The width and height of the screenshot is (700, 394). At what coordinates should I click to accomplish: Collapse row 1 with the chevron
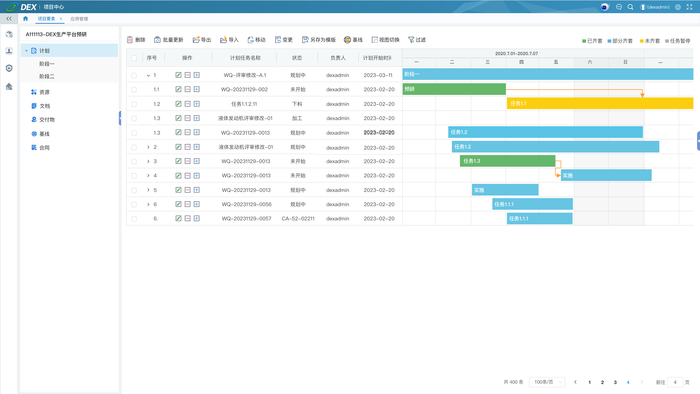point(148,75)
